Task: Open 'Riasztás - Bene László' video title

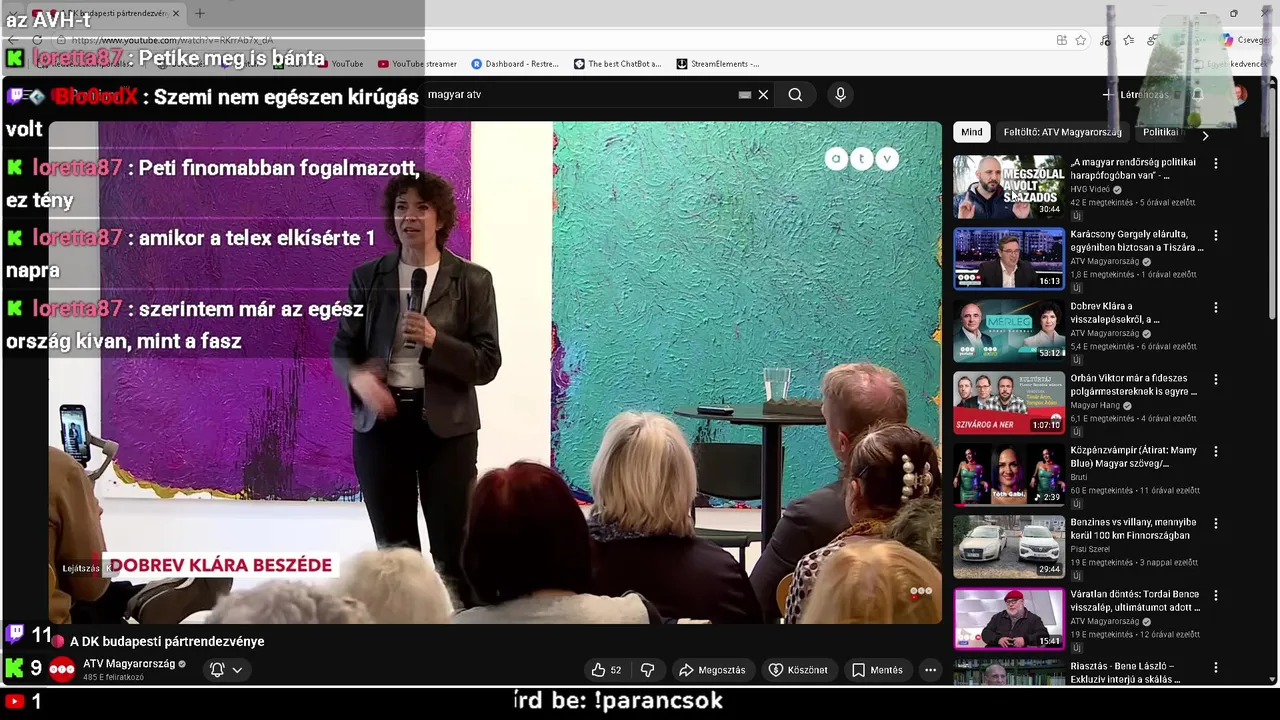Action: [x=1125, y=673]
